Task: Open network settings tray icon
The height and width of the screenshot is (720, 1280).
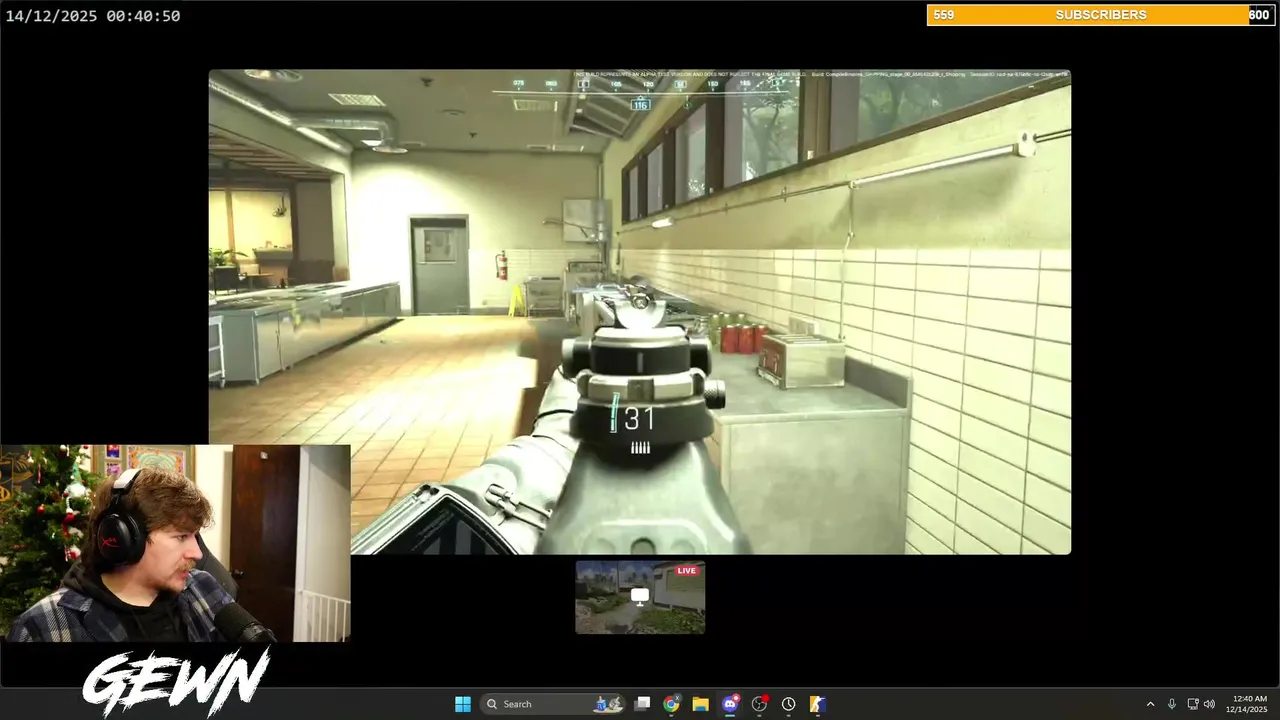Action: pyautogui.click(x=1193, y=704)
